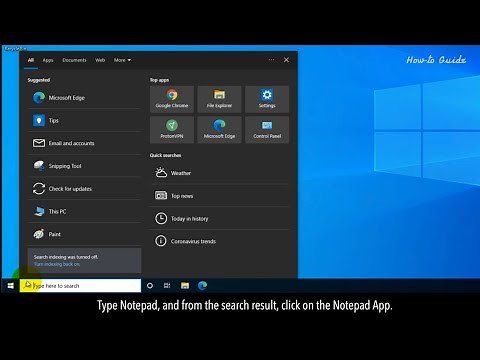Select the All search tab
This screenshot has height=360, width=480.
pyautogui.click(x=31, y=60)
